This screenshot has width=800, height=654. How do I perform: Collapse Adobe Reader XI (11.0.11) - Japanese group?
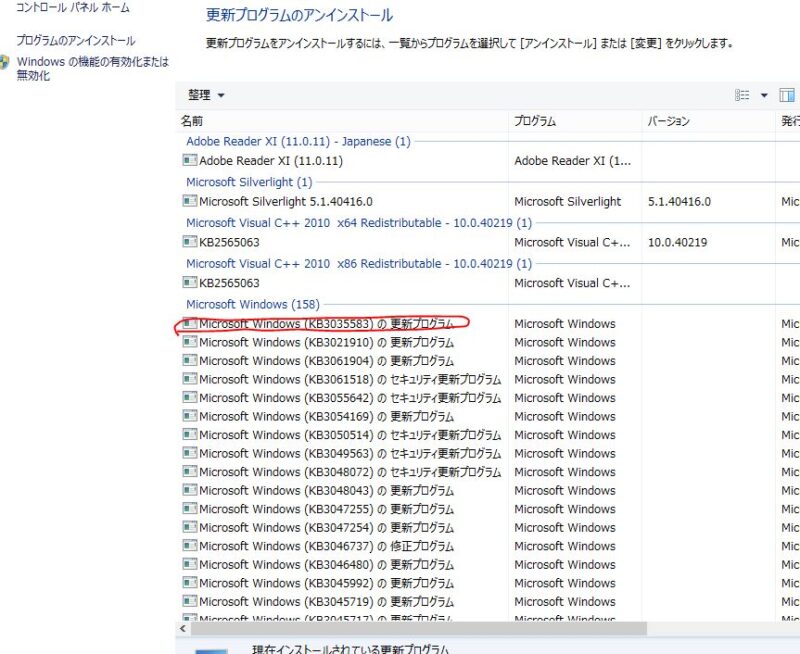(298, 141)
